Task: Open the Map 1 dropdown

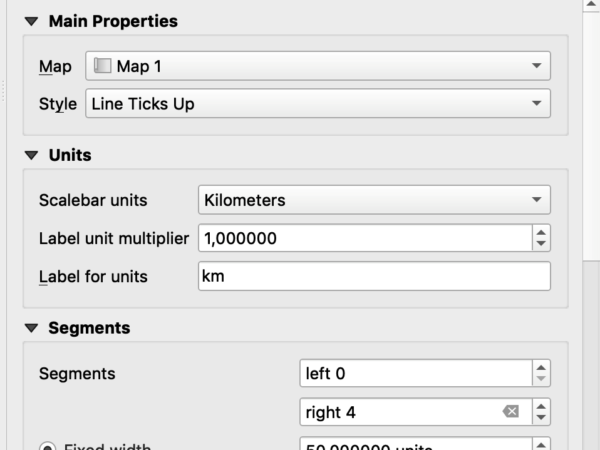Action: (318, 66)
